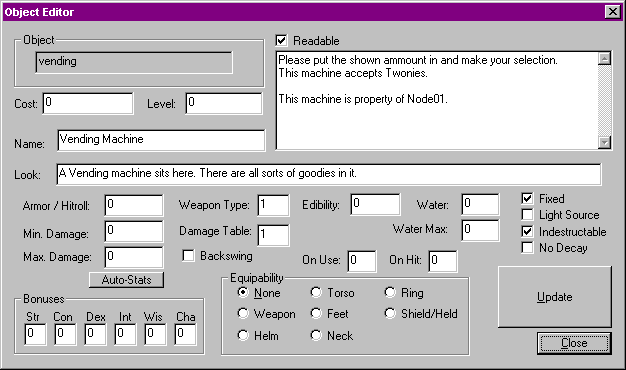
Task: Click the Object Editor title bar text
Action: click(39, 12)
